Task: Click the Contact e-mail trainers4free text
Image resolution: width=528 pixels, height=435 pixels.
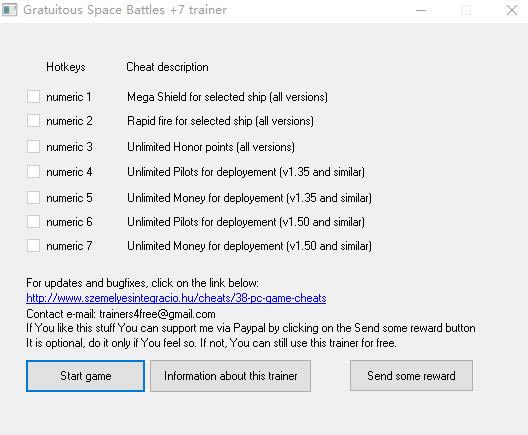Action: coord(121,314)
